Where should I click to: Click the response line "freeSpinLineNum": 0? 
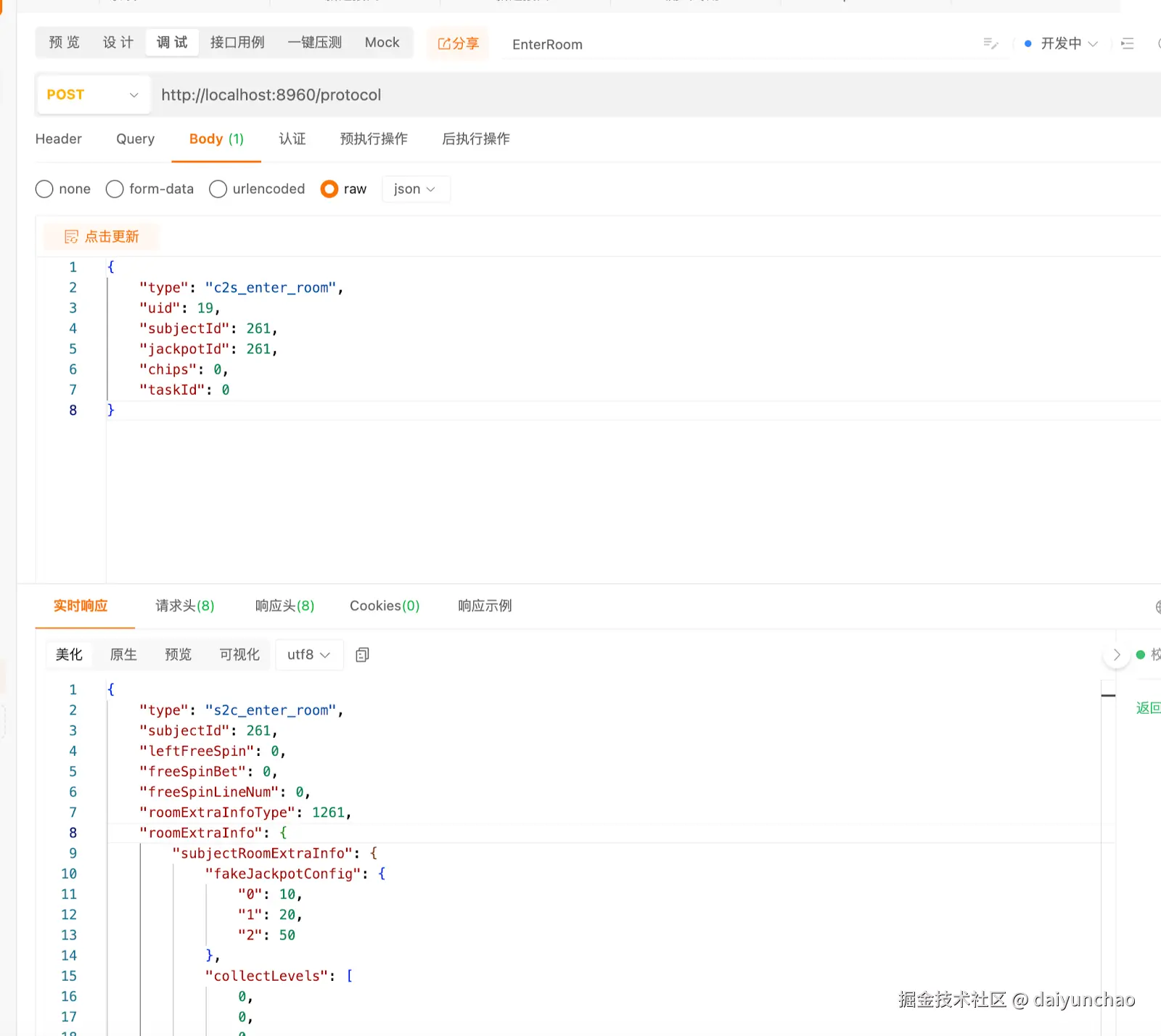pos(225,792)
